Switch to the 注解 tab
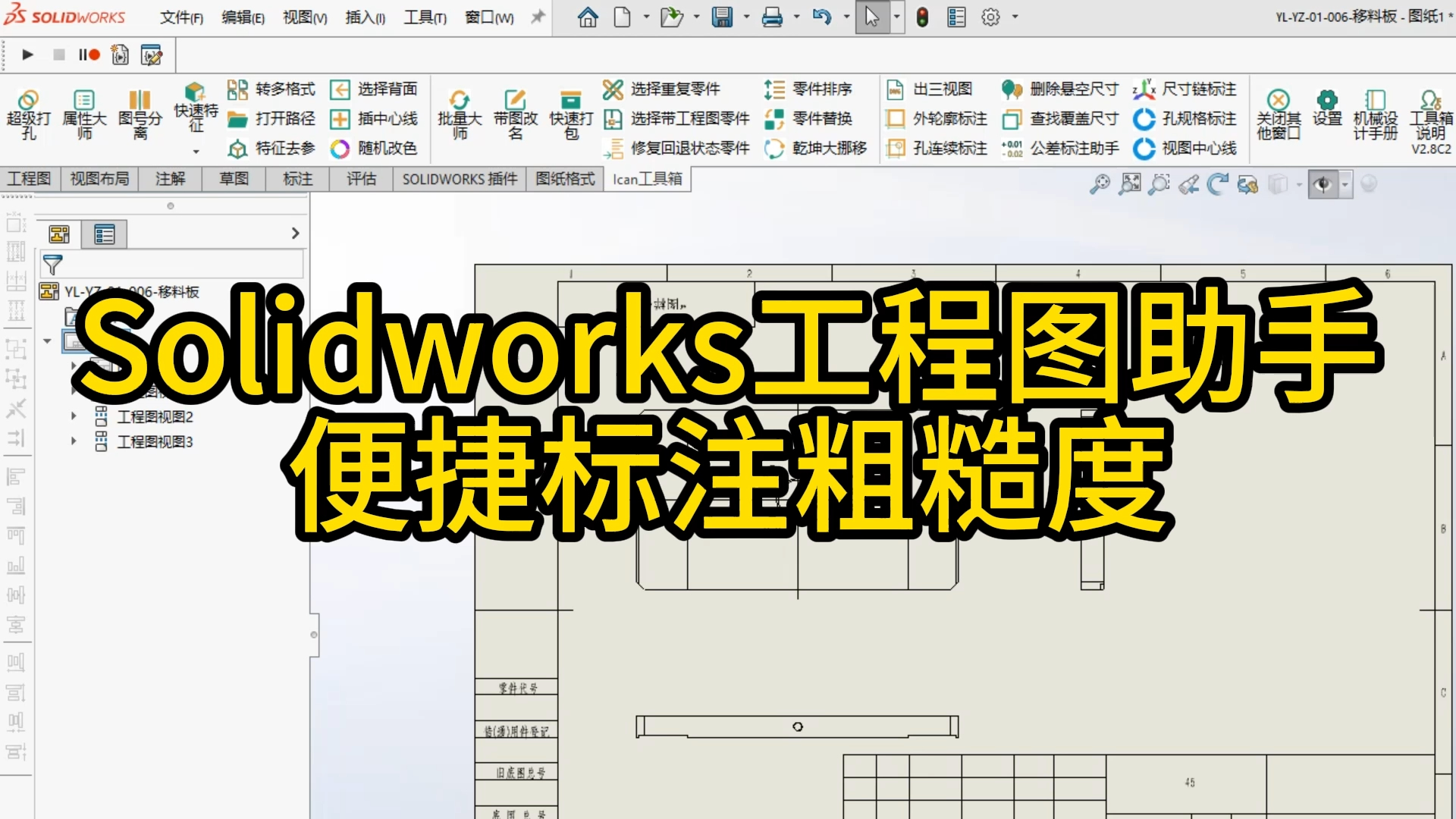This screenshot has height=819, width=1456. (169, 179)
